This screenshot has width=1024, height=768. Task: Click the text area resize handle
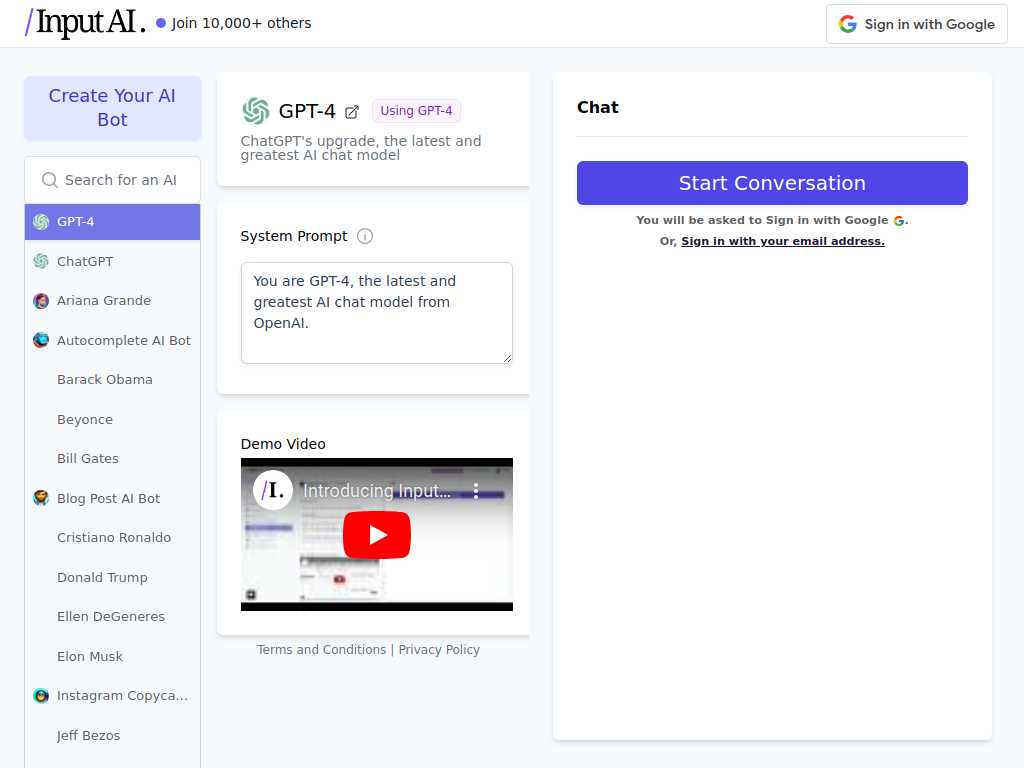click(x=507, y=358)
